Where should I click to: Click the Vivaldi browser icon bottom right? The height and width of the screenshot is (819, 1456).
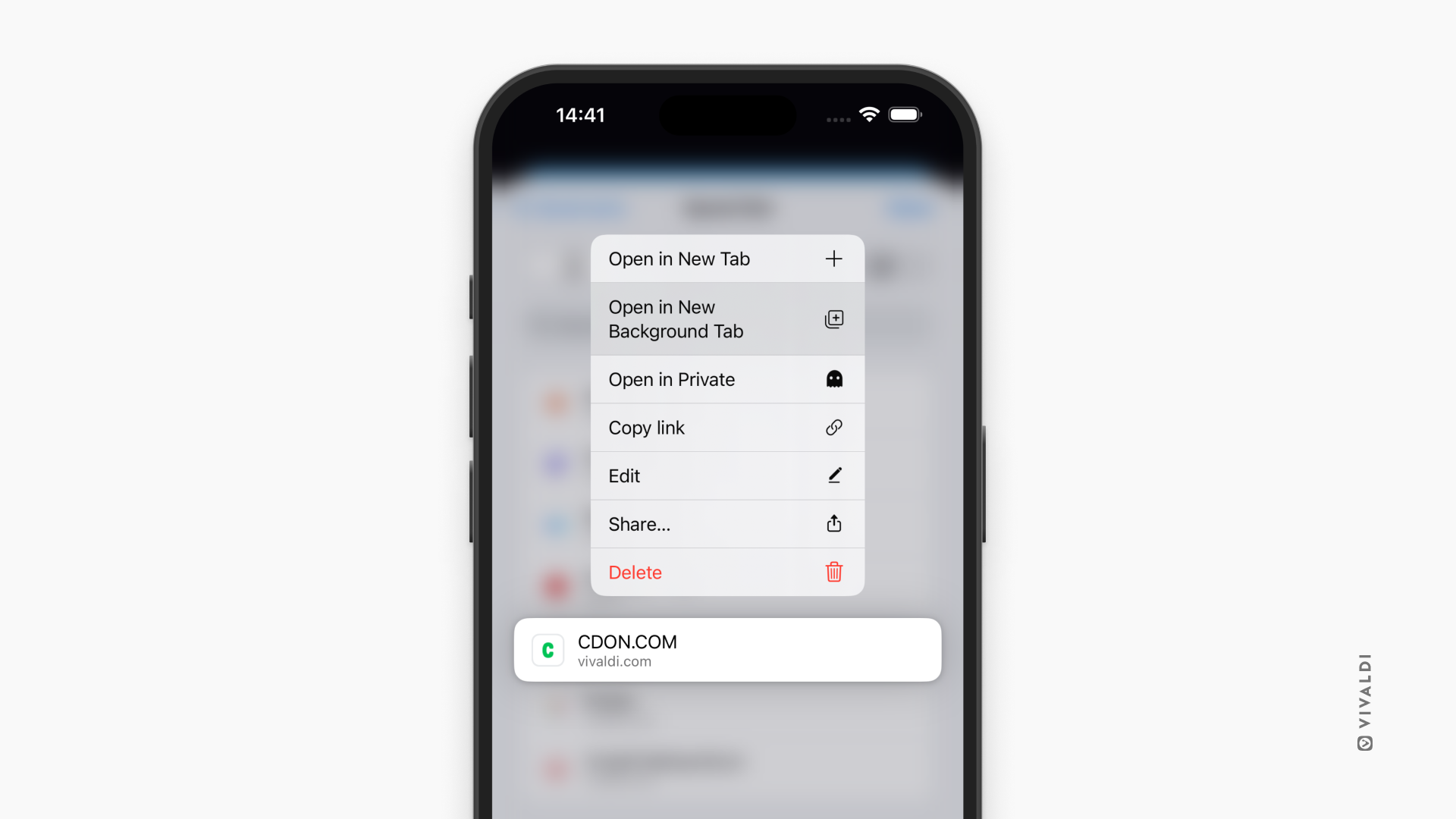[1363, 743]
